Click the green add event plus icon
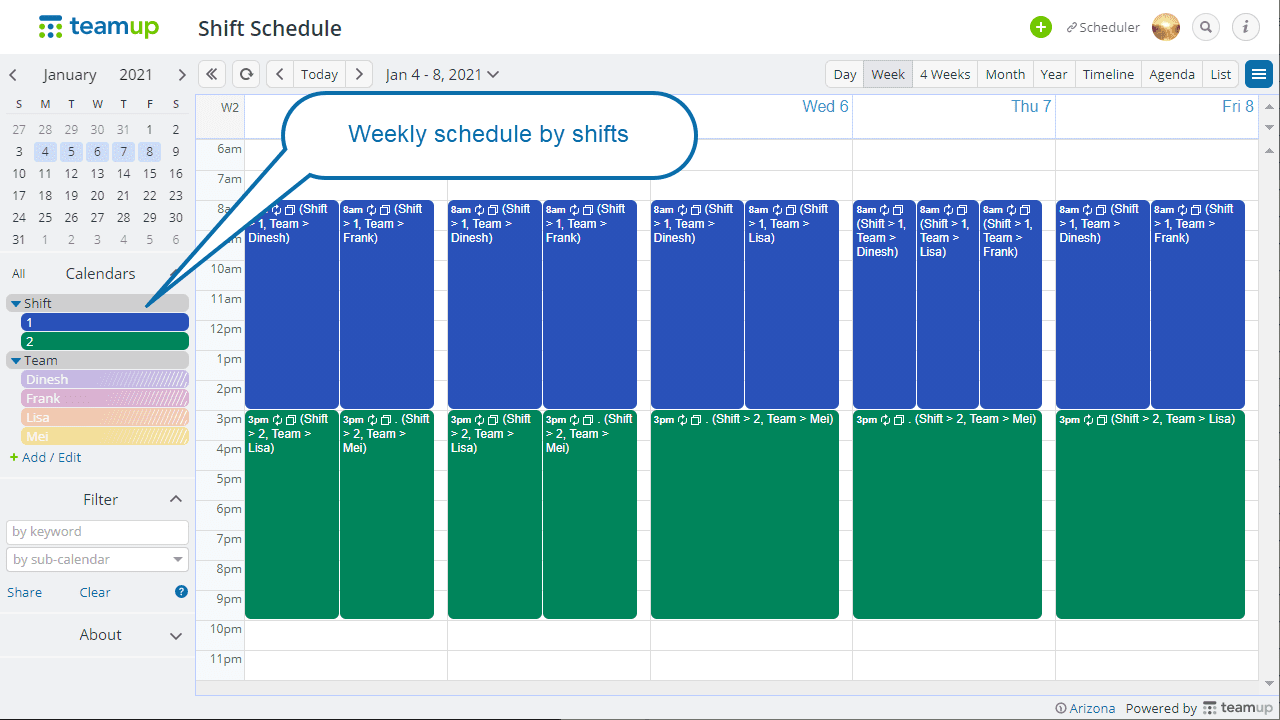 pos(1041,27)
